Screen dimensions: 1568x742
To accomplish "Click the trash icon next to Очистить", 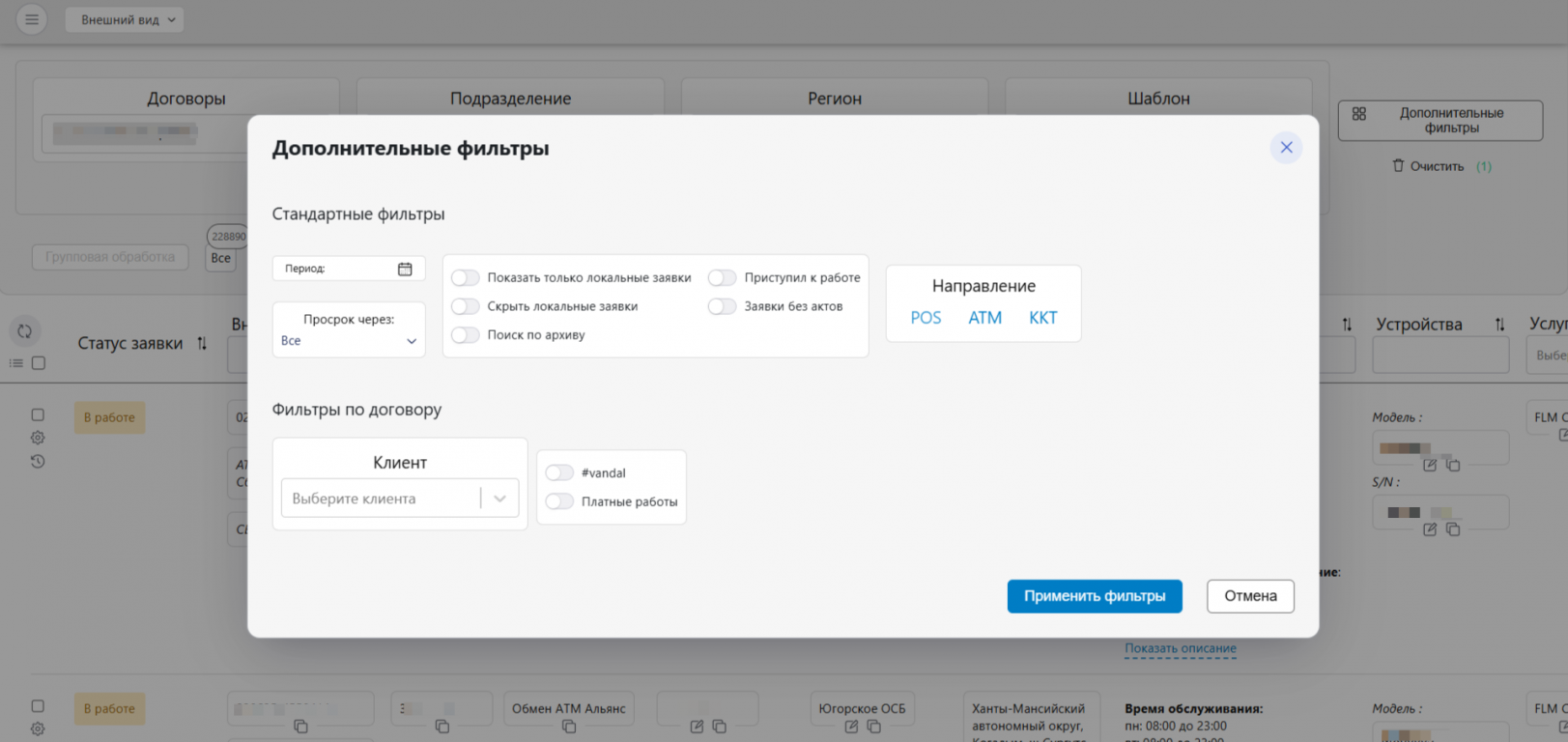I will pos(1398,166).
